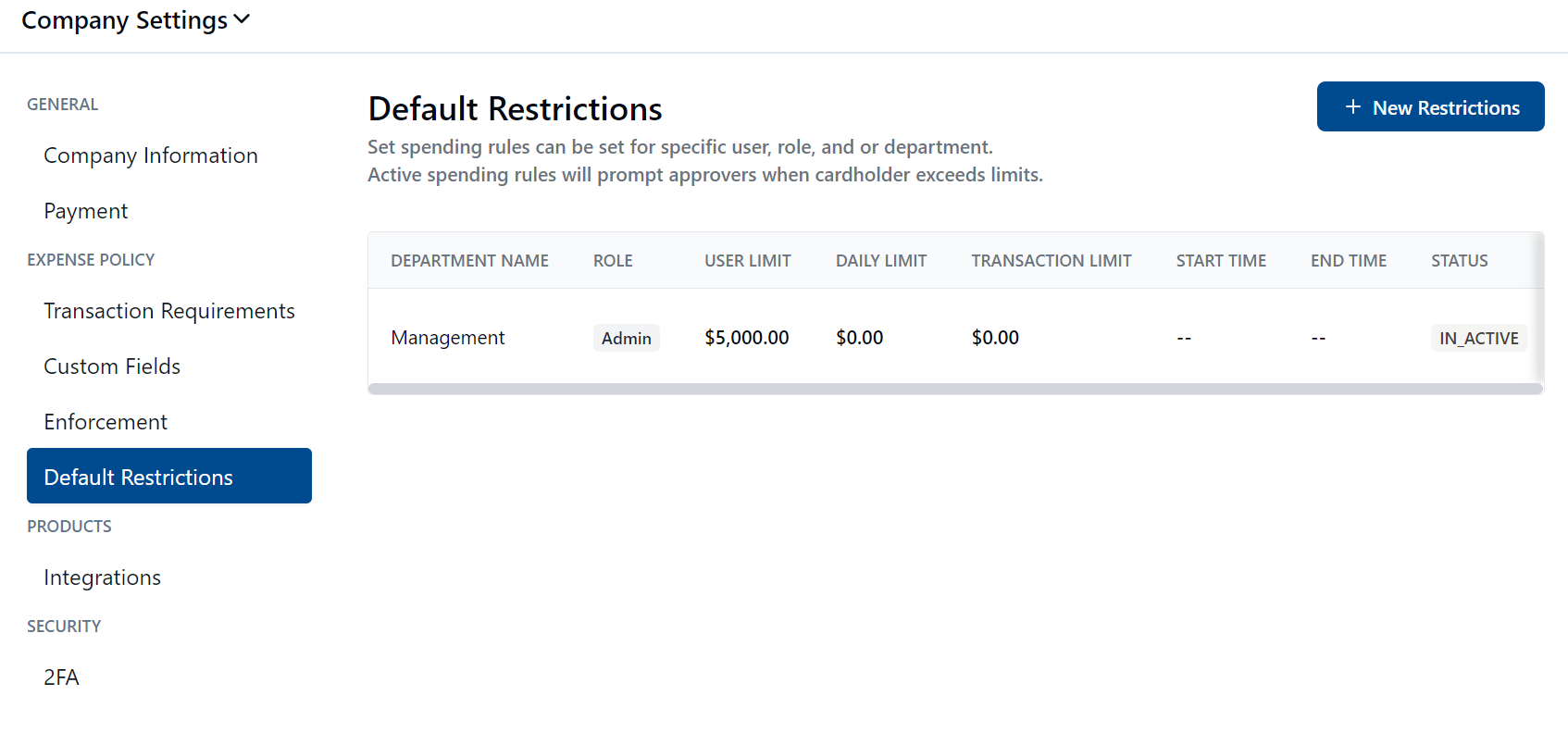
Task: Open Transaction Requirements page
Action: pyautogui.click(x=169, y=311)
